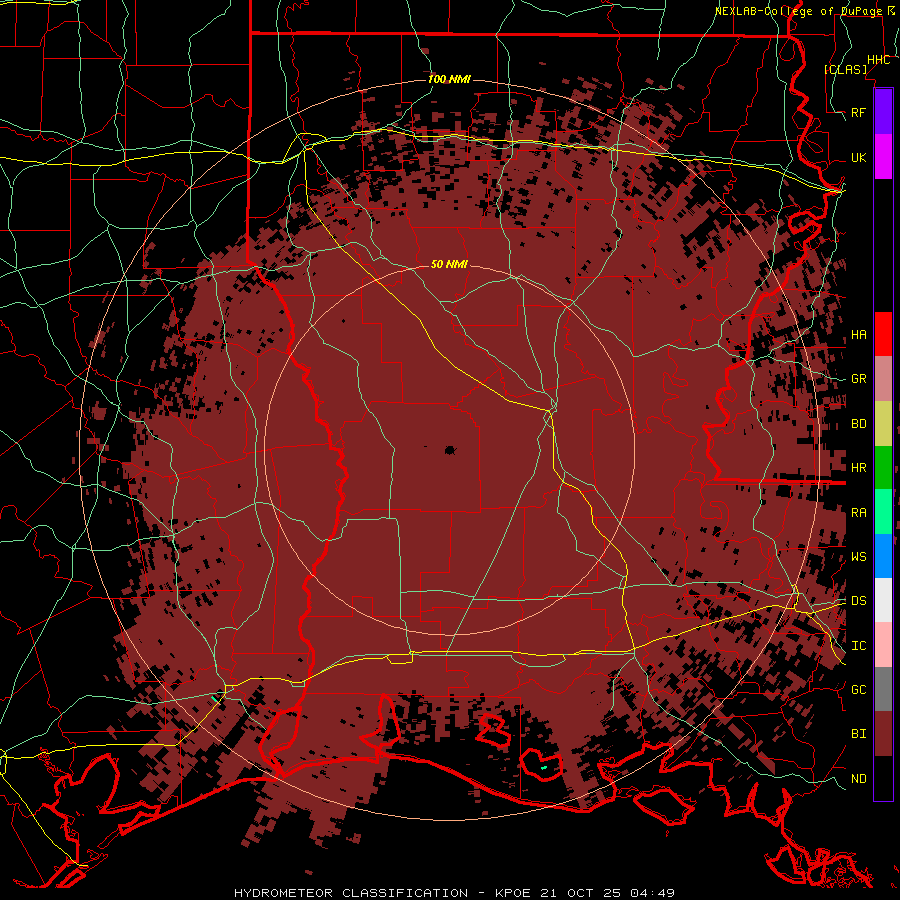
Task: Click the DS legend label
Action: (859, 601)
